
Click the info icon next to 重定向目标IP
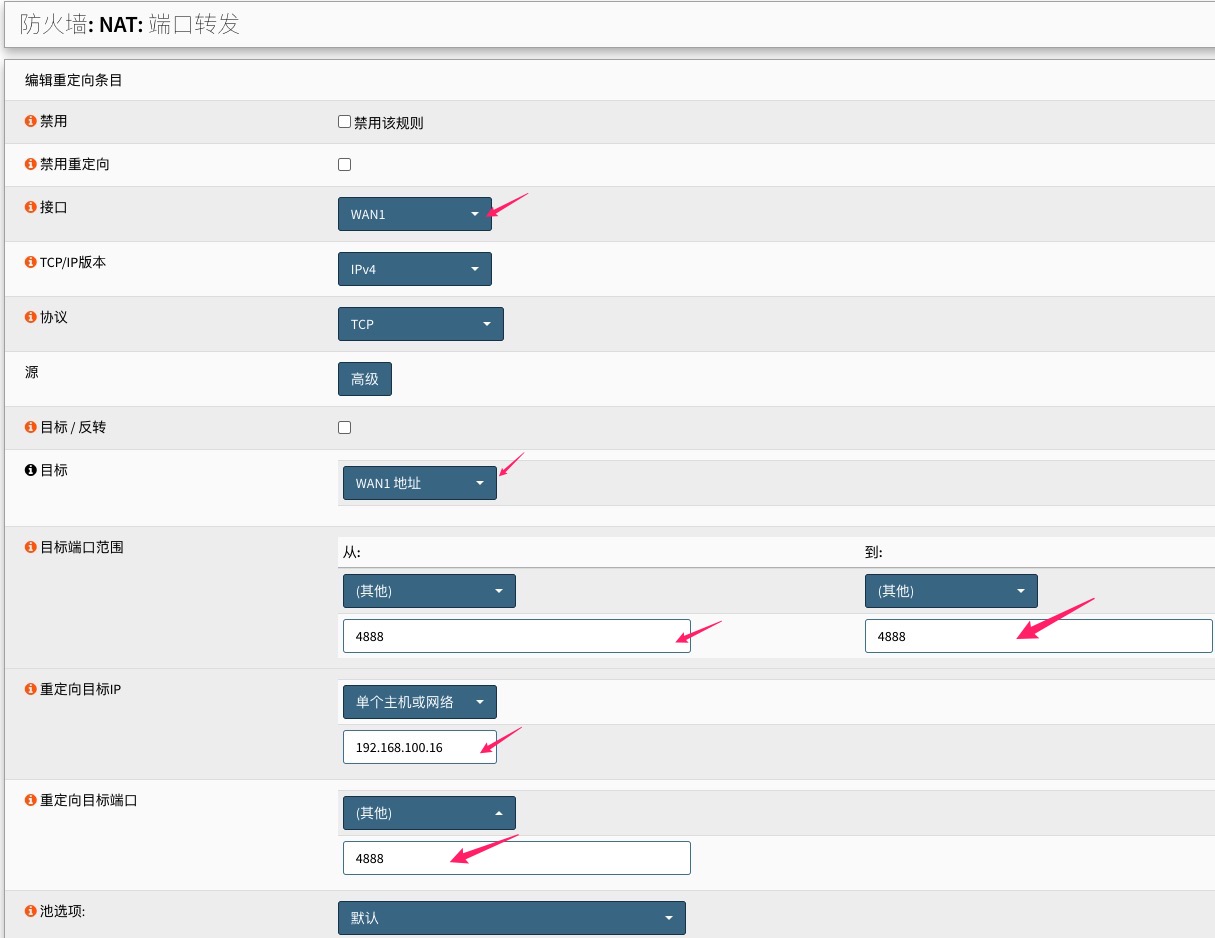coord(31,690)
